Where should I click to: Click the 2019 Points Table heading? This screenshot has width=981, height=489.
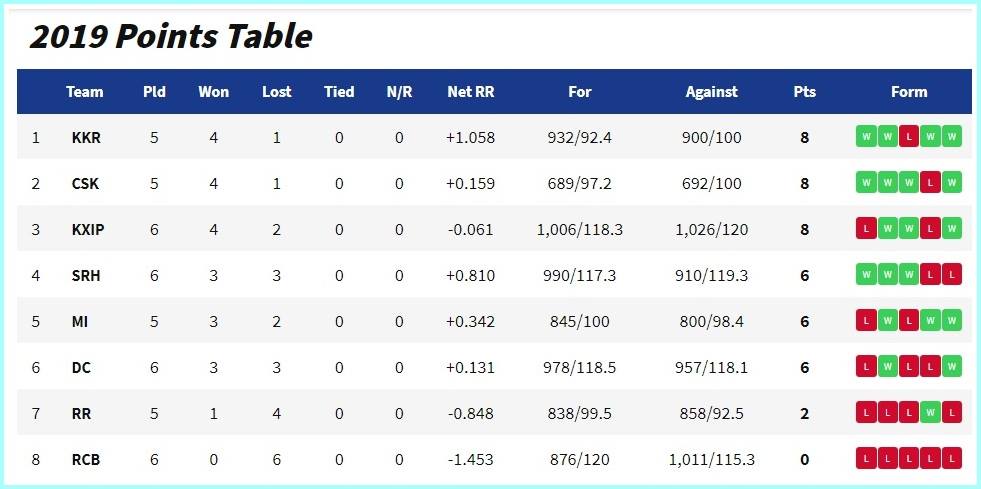point(171,37)
